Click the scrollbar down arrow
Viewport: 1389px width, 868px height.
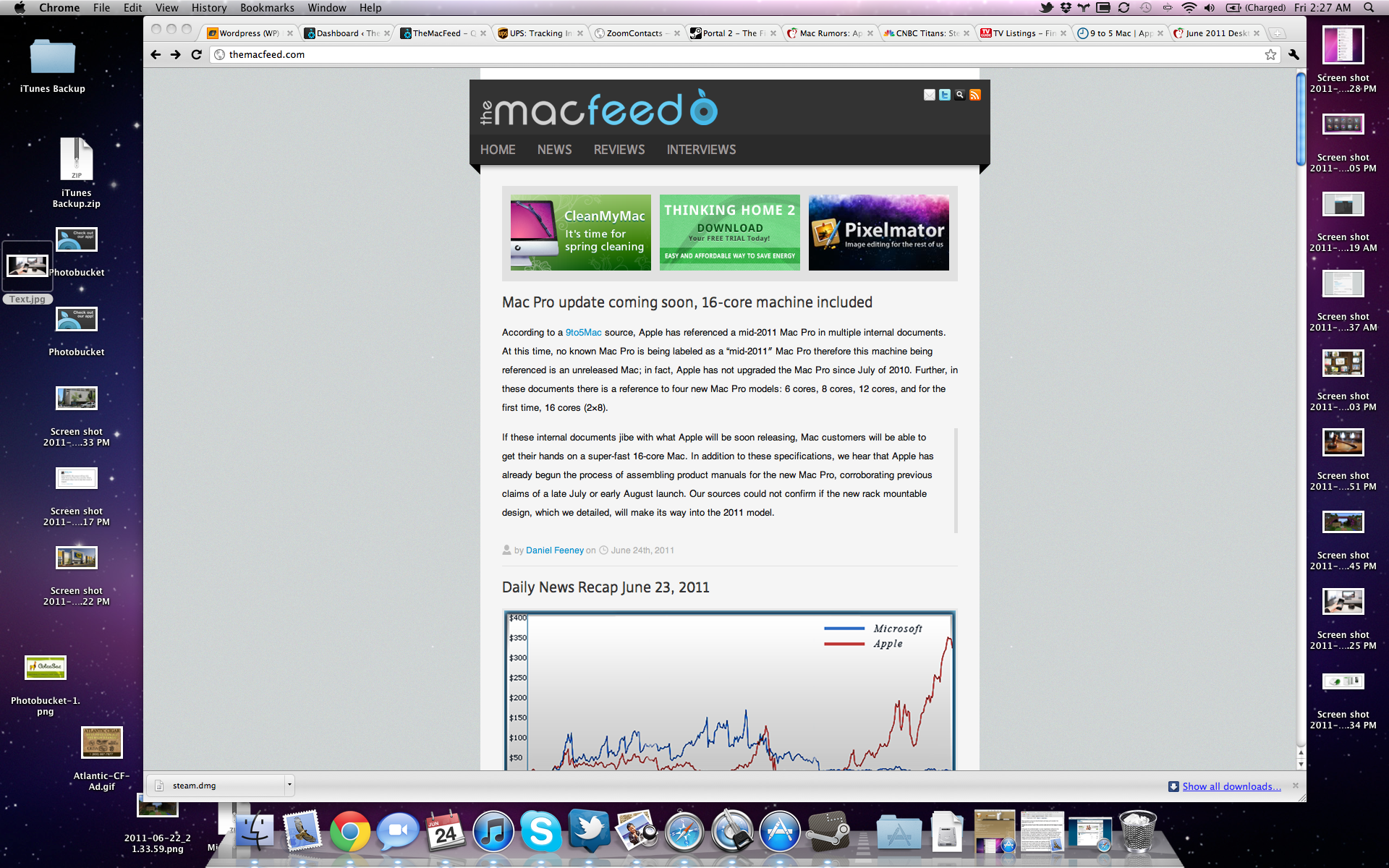[1300, 765]
